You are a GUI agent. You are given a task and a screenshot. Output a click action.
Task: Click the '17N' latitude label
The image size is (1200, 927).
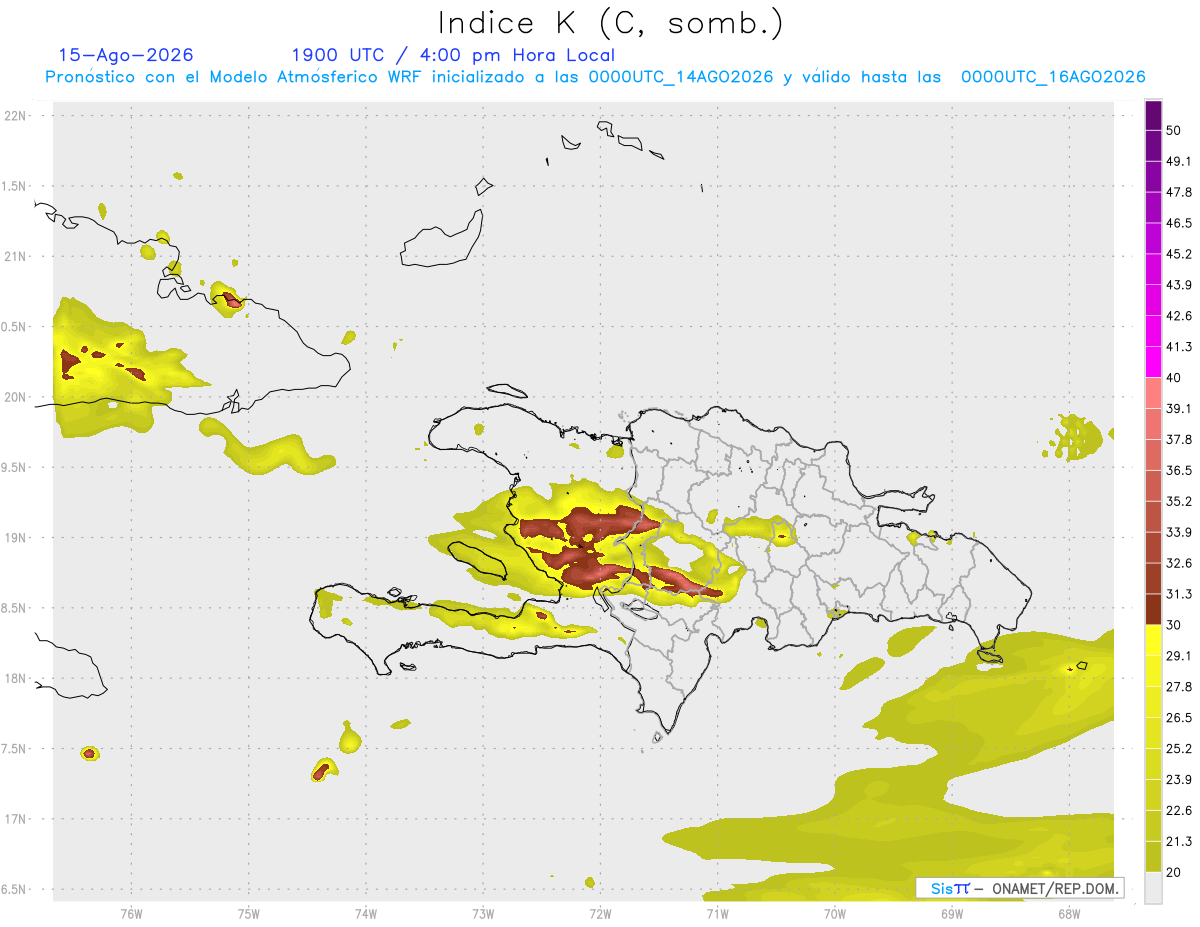coord(15,819)
